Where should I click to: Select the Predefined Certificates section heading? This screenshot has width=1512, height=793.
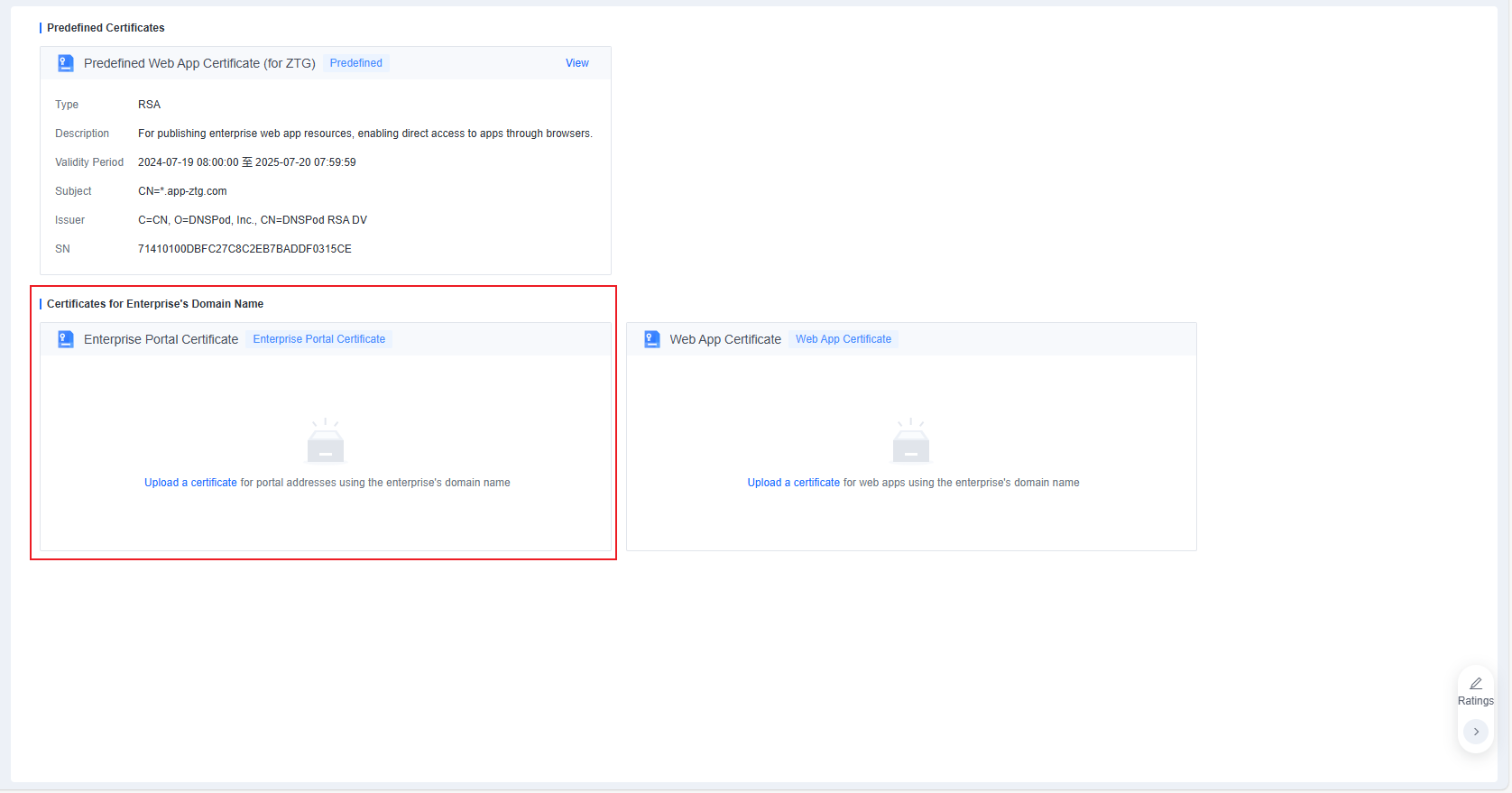click(x=106, y=28)
